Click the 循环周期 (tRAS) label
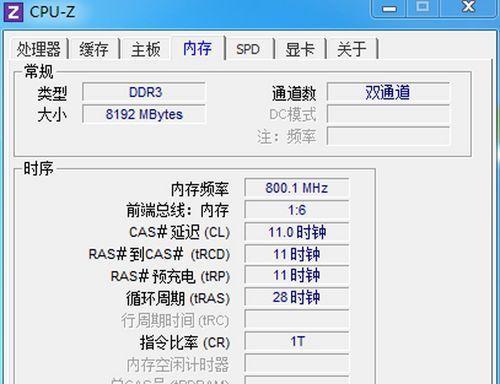This screenshot has width=500, height=384. 178,298
